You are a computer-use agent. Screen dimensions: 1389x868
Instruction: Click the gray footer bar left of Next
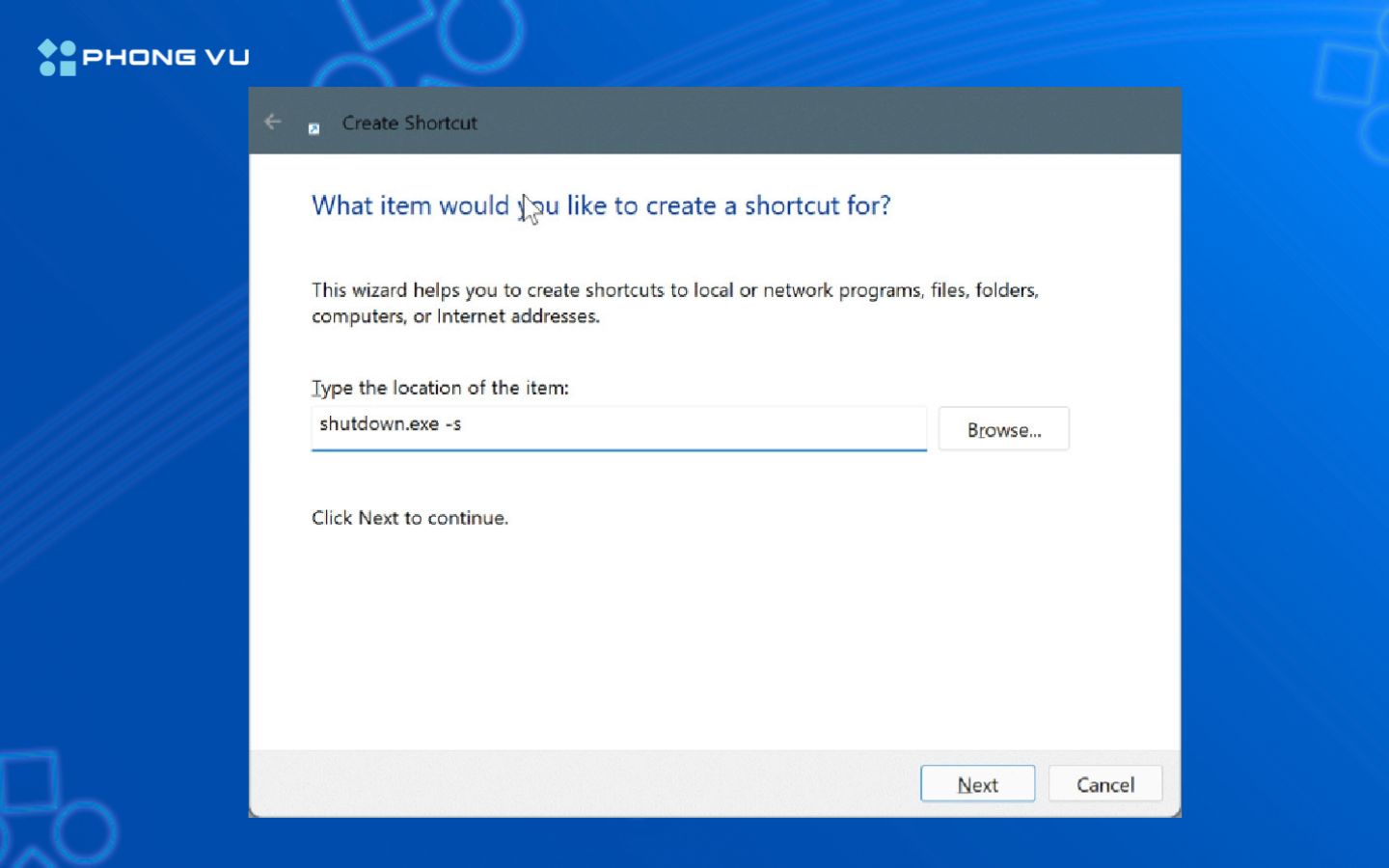tap(579, 783)
